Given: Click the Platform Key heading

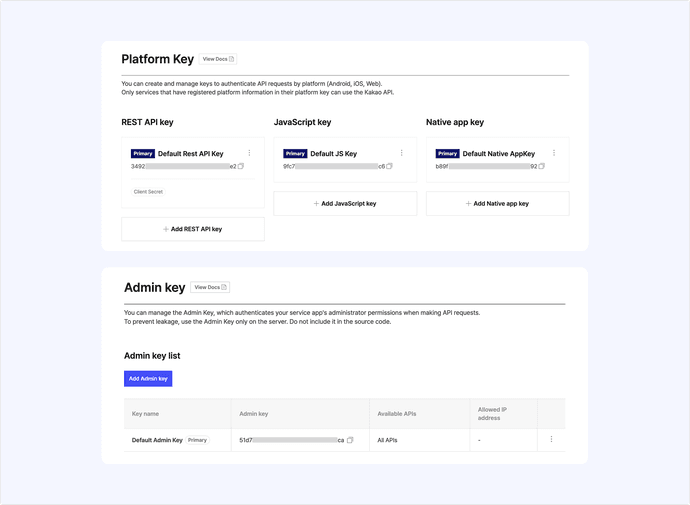Looking at the screenshot, I should click(158, 59).
